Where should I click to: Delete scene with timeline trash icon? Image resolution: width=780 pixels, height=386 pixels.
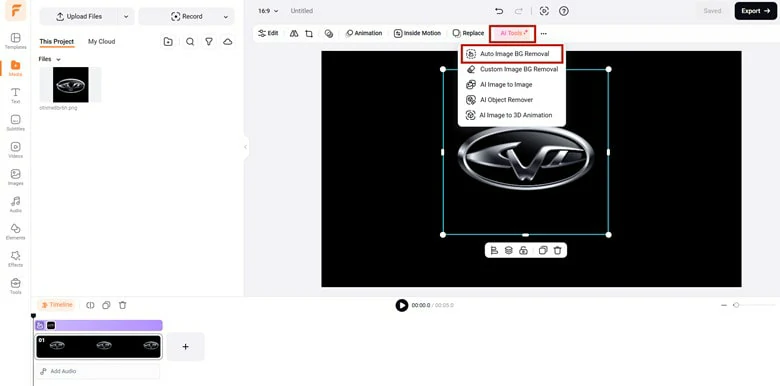coord(123,305)
